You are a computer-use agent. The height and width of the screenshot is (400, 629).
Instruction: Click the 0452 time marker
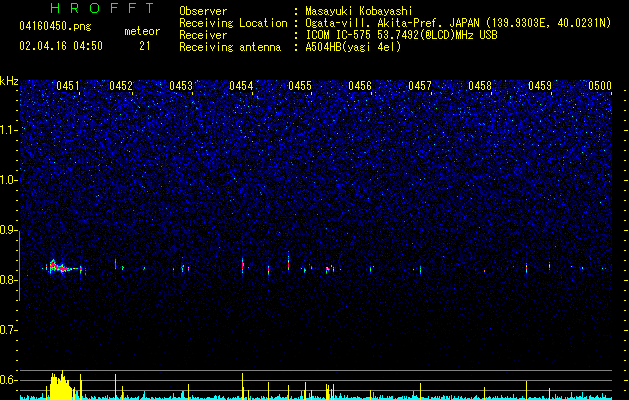click(x=121, y=86)
